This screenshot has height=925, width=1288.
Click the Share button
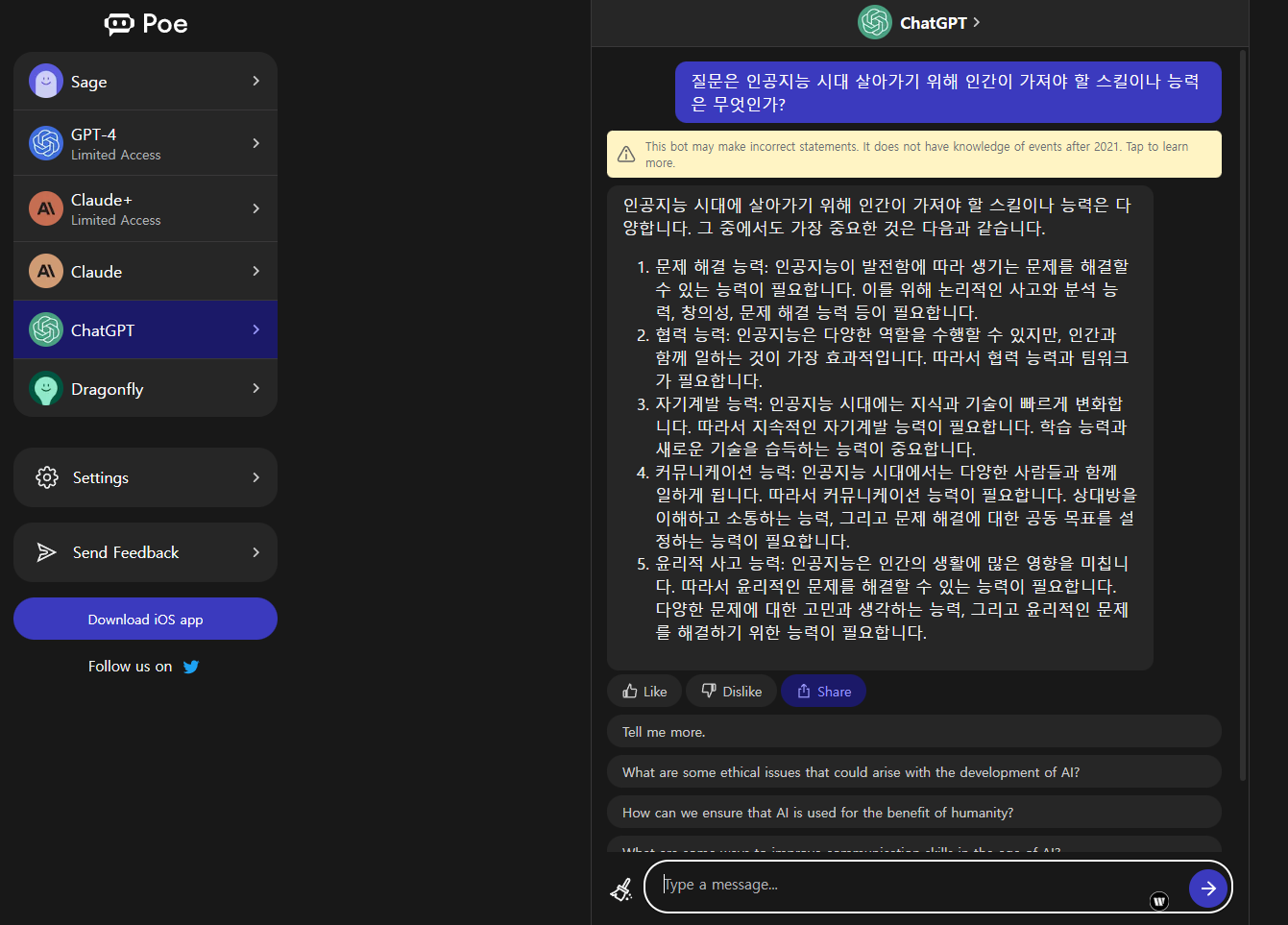pos(824,691)
